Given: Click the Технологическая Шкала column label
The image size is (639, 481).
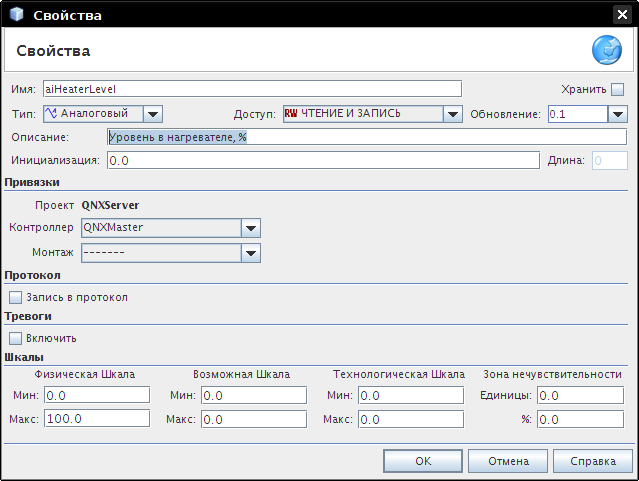Looking at the screenshot, I should tap(399, 374).
